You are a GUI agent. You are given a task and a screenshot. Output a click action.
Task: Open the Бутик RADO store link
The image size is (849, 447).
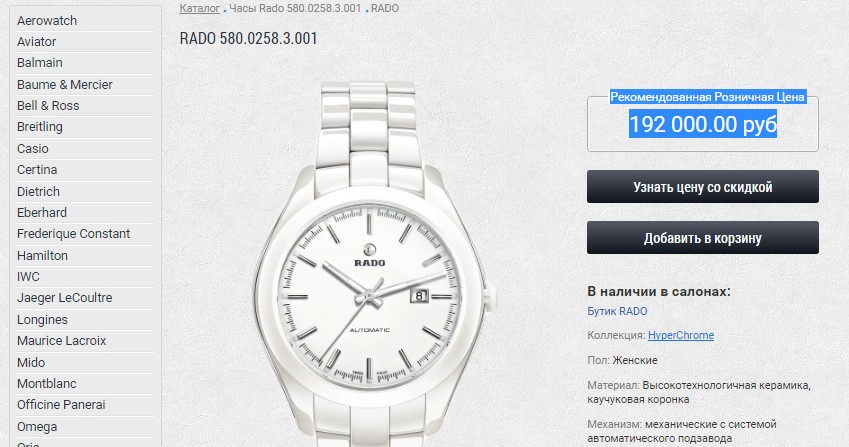[x=617, y=311]
